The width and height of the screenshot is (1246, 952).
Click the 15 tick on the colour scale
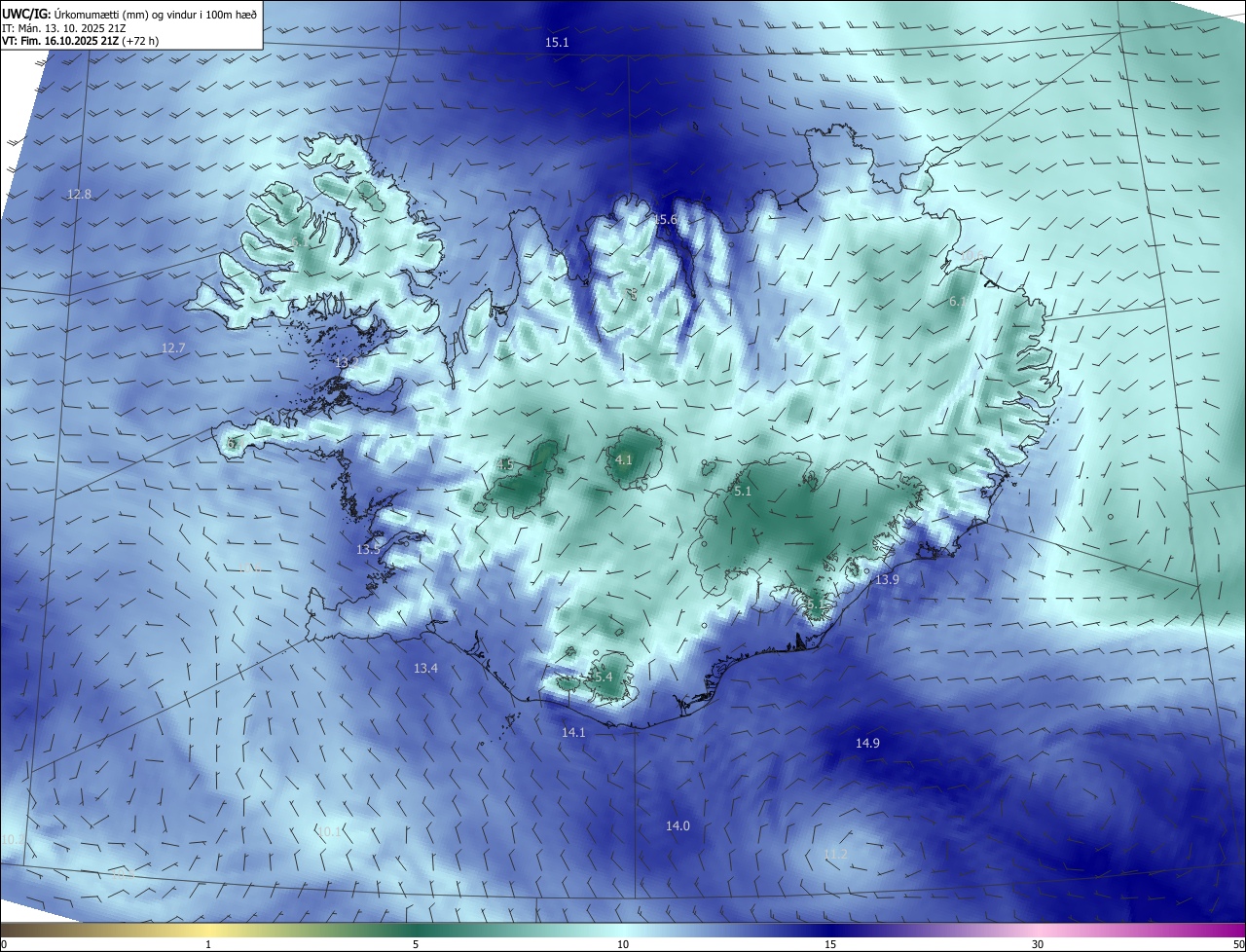click(830, 944)
